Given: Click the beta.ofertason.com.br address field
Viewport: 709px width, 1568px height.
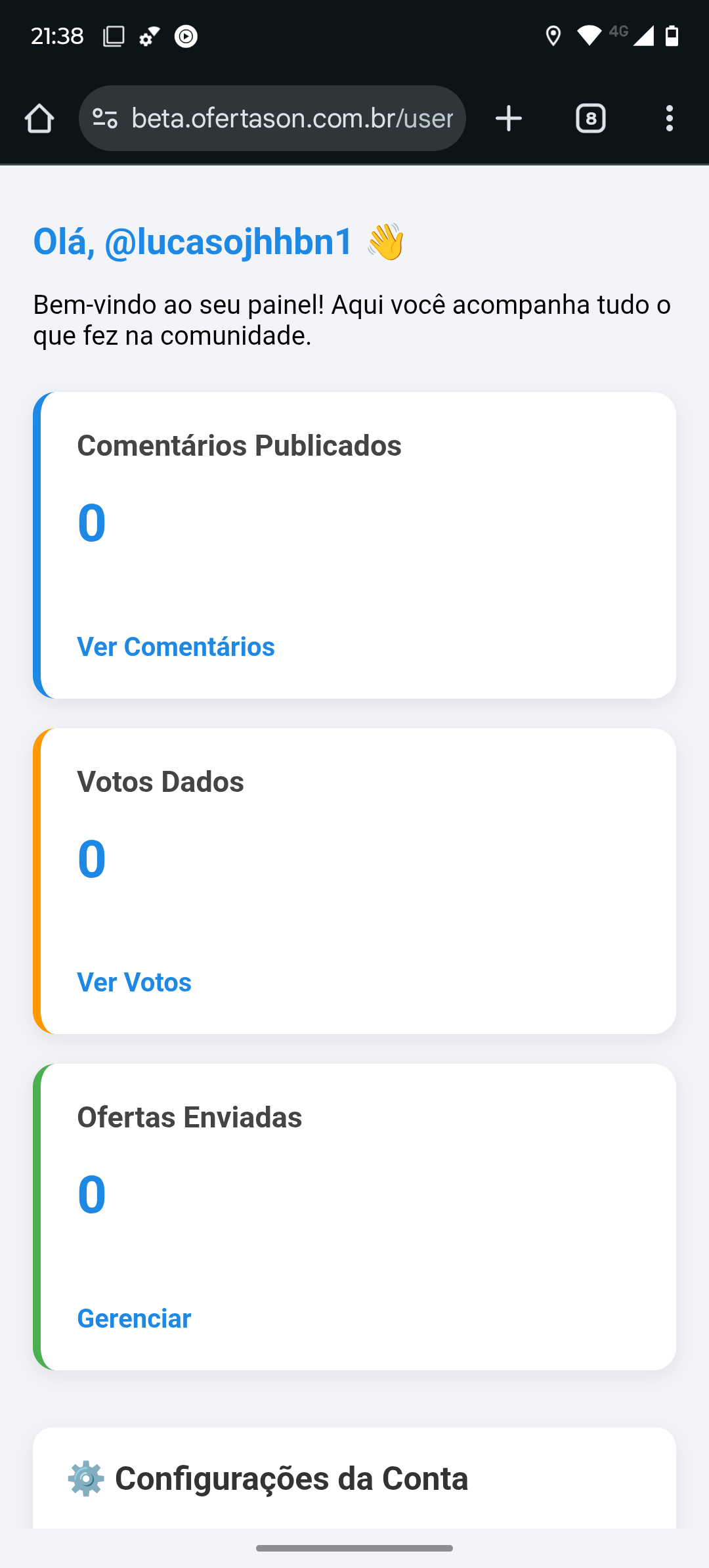Looking at the screenshot, I should (x=272, y=119).
